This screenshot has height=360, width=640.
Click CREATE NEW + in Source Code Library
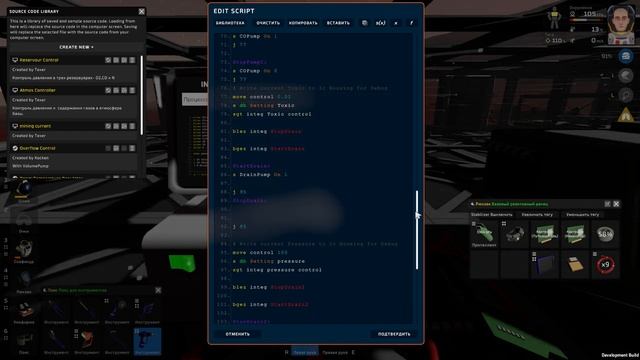[x=76, y=47]
